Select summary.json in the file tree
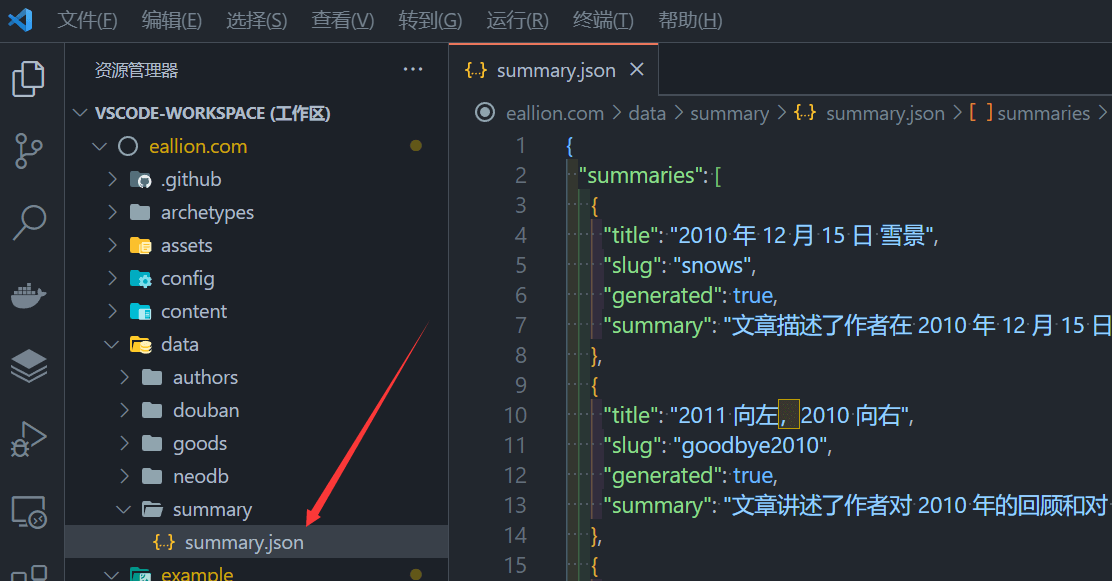 244,542
